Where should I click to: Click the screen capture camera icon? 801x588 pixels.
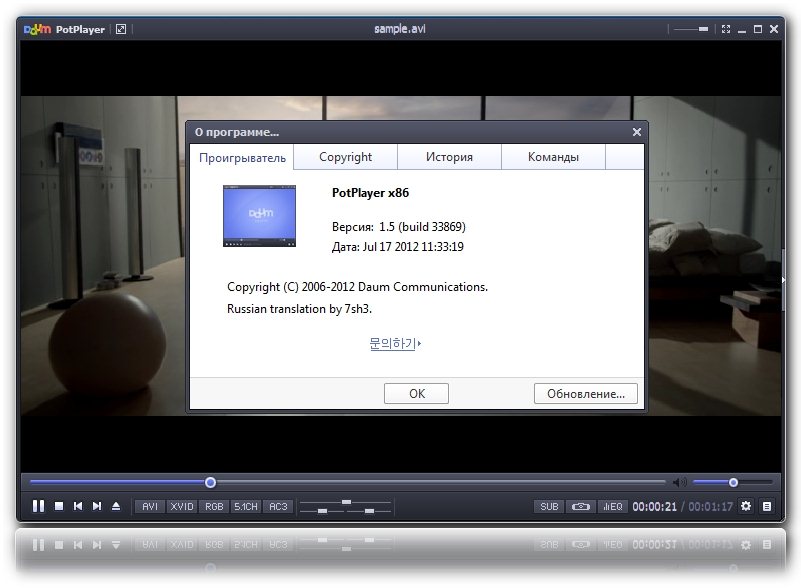point(581,507)
